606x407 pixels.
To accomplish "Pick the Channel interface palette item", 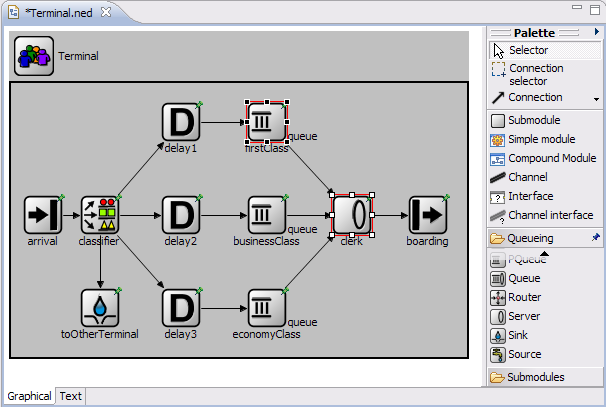I will tap(545, 215).
